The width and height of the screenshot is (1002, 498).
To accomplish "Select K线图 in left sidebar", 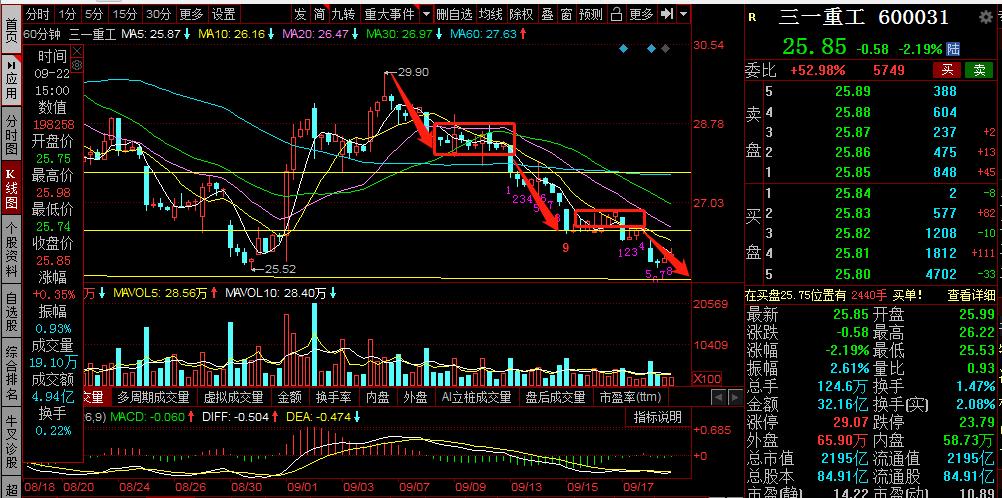I will [11, 189].
